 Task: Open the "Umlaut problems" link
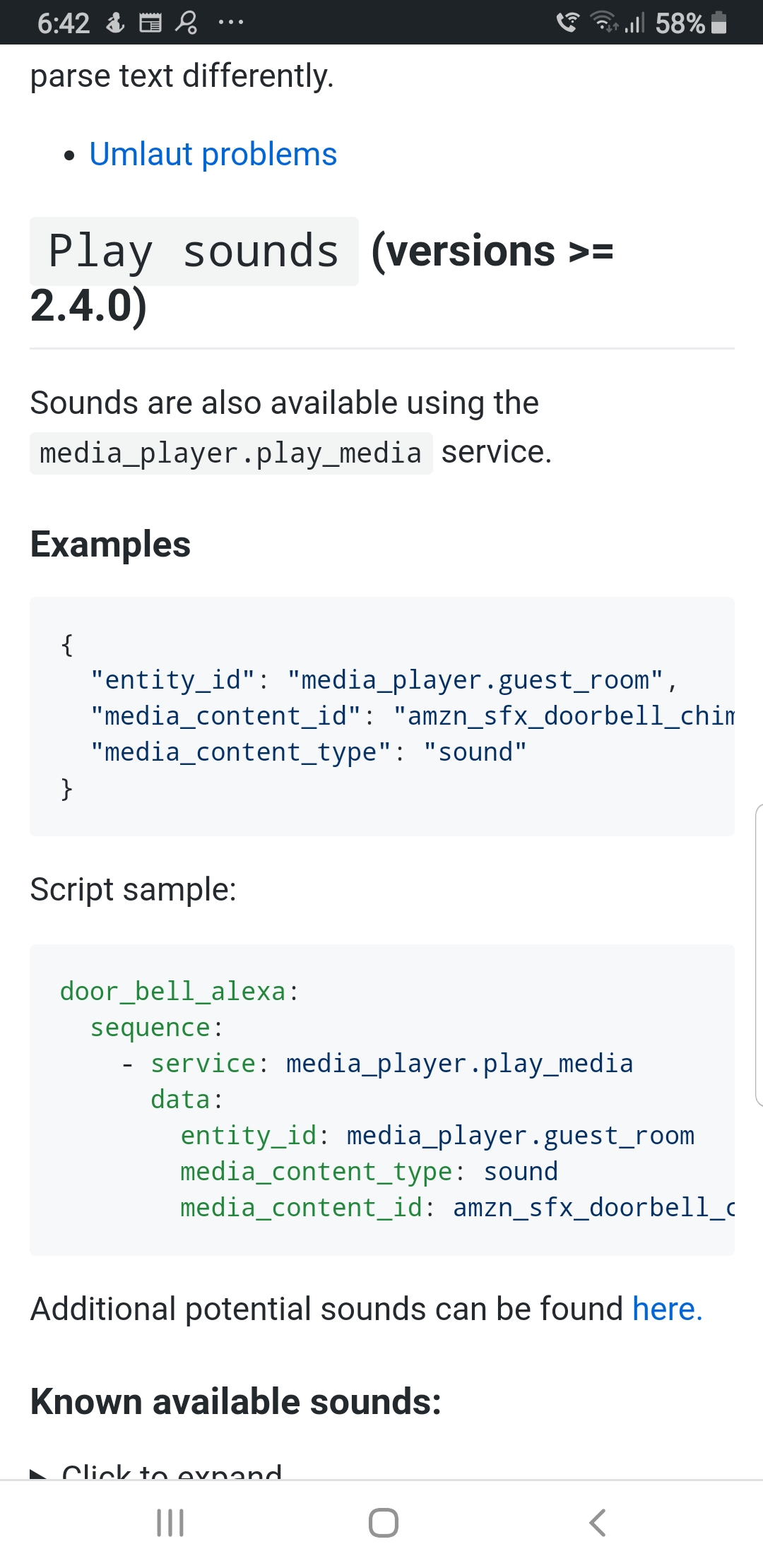click(x=213, y=153)
